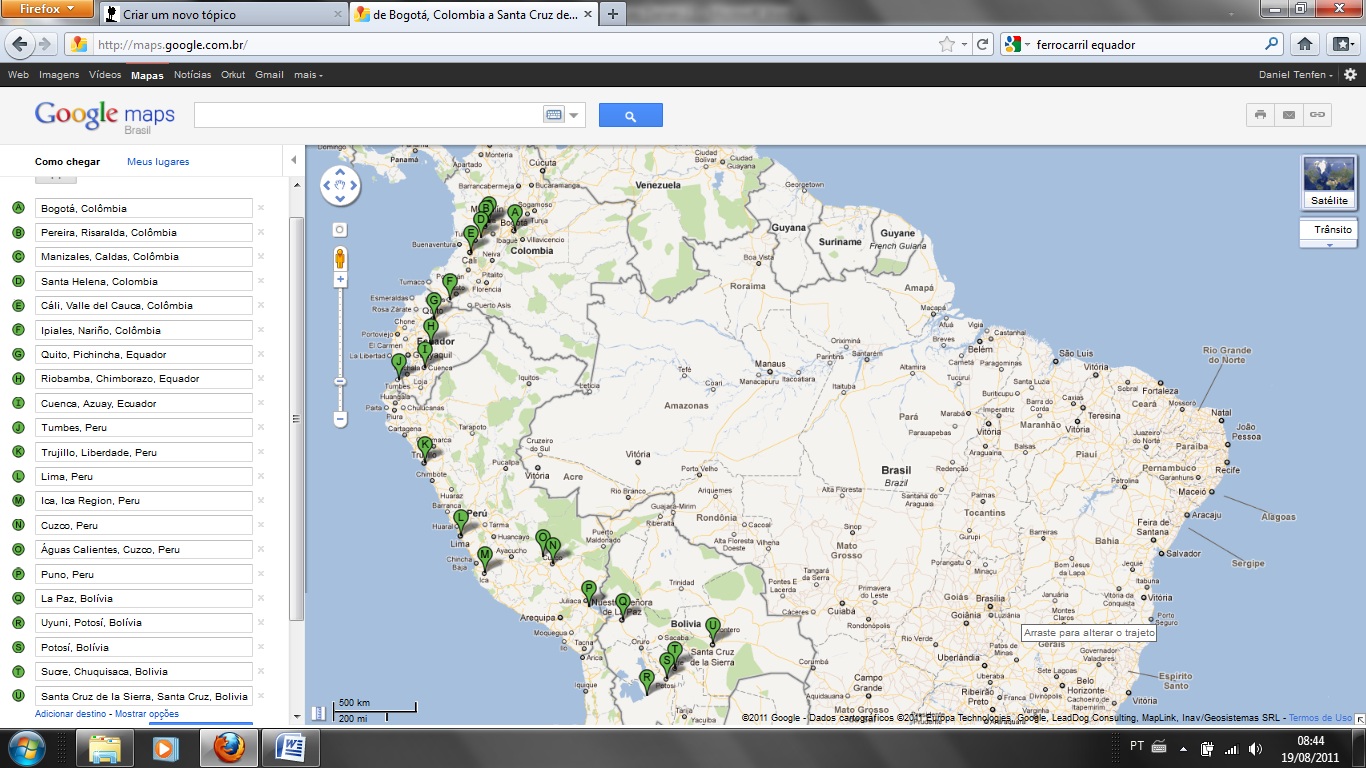The image size is (1366, 768).
Task: Click the browser back arrow
Action: [x=19, y=44]
